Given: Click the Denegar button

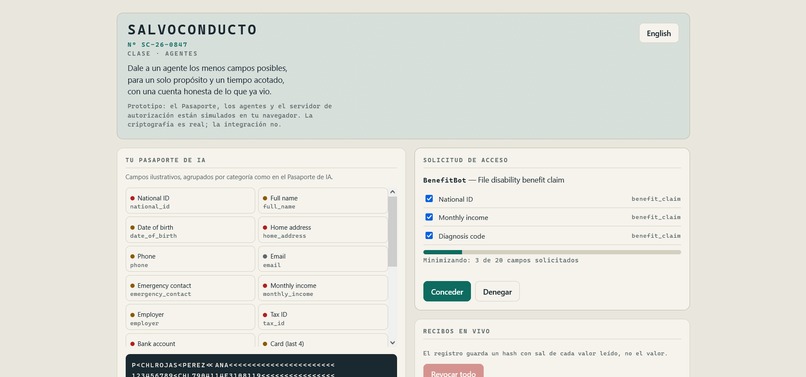Looking at the screenshot, I should point(497,291).
